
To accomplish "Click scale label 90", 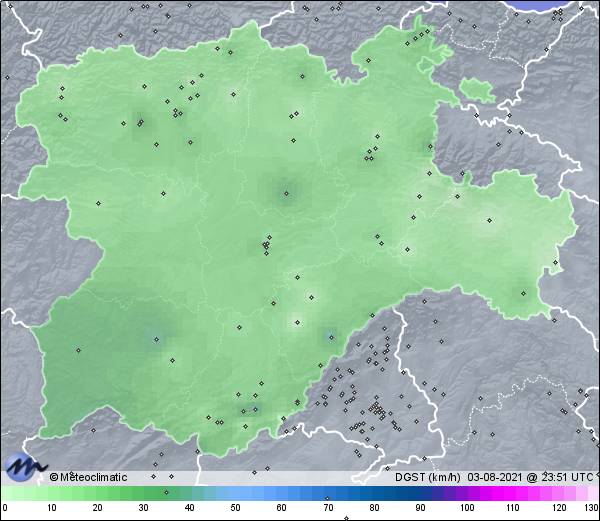I will [420, 508].
